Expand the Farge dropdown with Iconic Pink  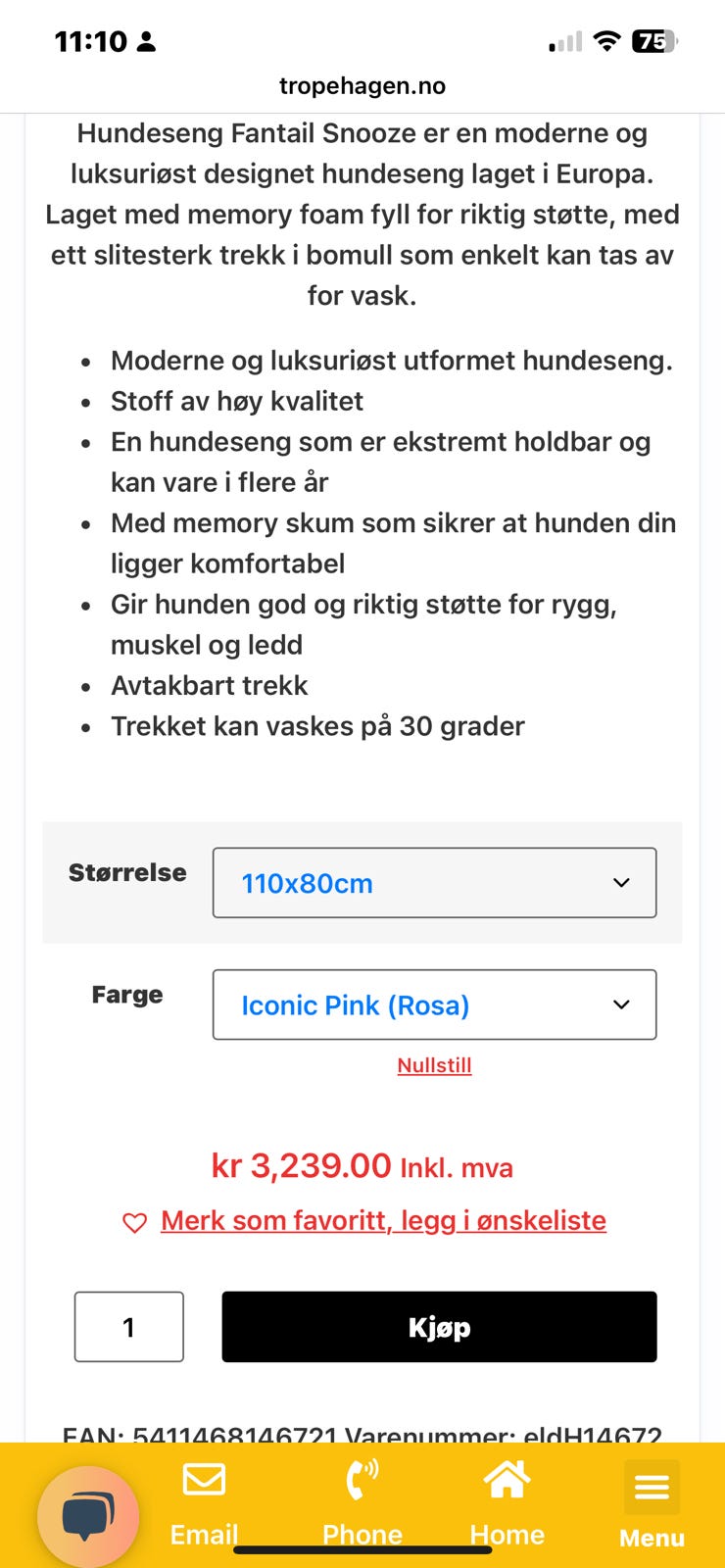tap(434, 1004)
